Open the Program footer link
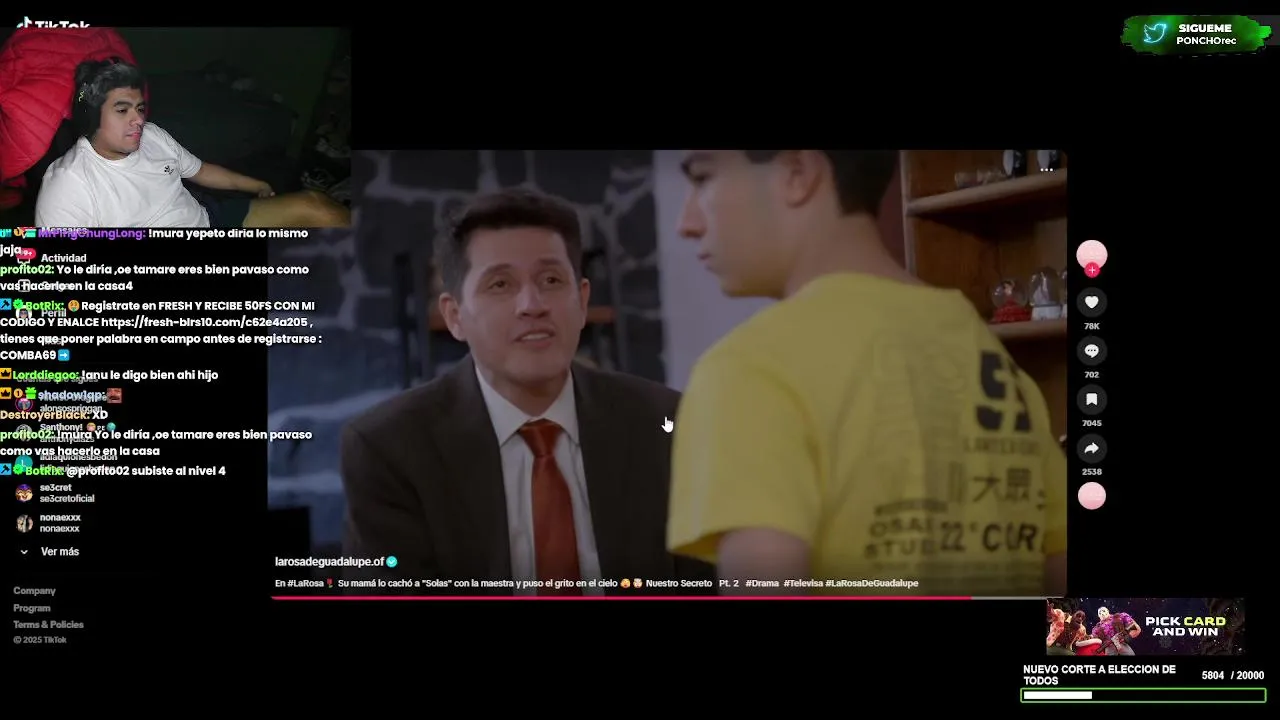Viewport: 1280px width, 720px height. coord(32,608)
